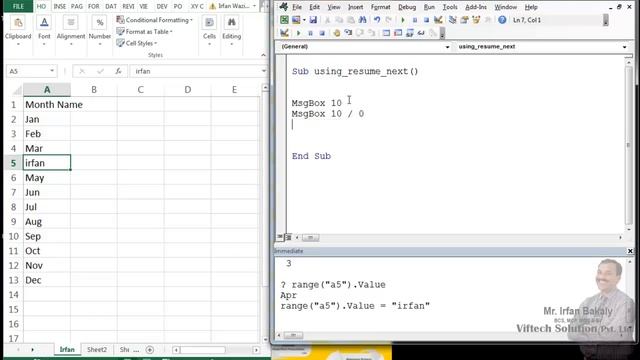The width and height of the screenshot is (640, 360).
Task: Open the Cells group icon
Action: [209, 23]
